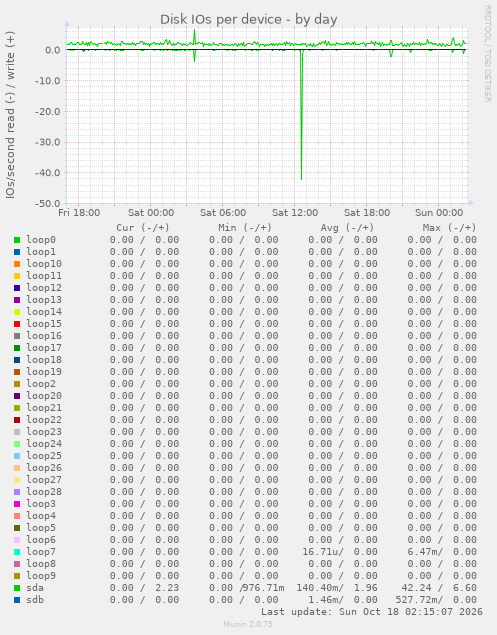Click the loop7 cyan legend swatch

click(x=17, y=552)
